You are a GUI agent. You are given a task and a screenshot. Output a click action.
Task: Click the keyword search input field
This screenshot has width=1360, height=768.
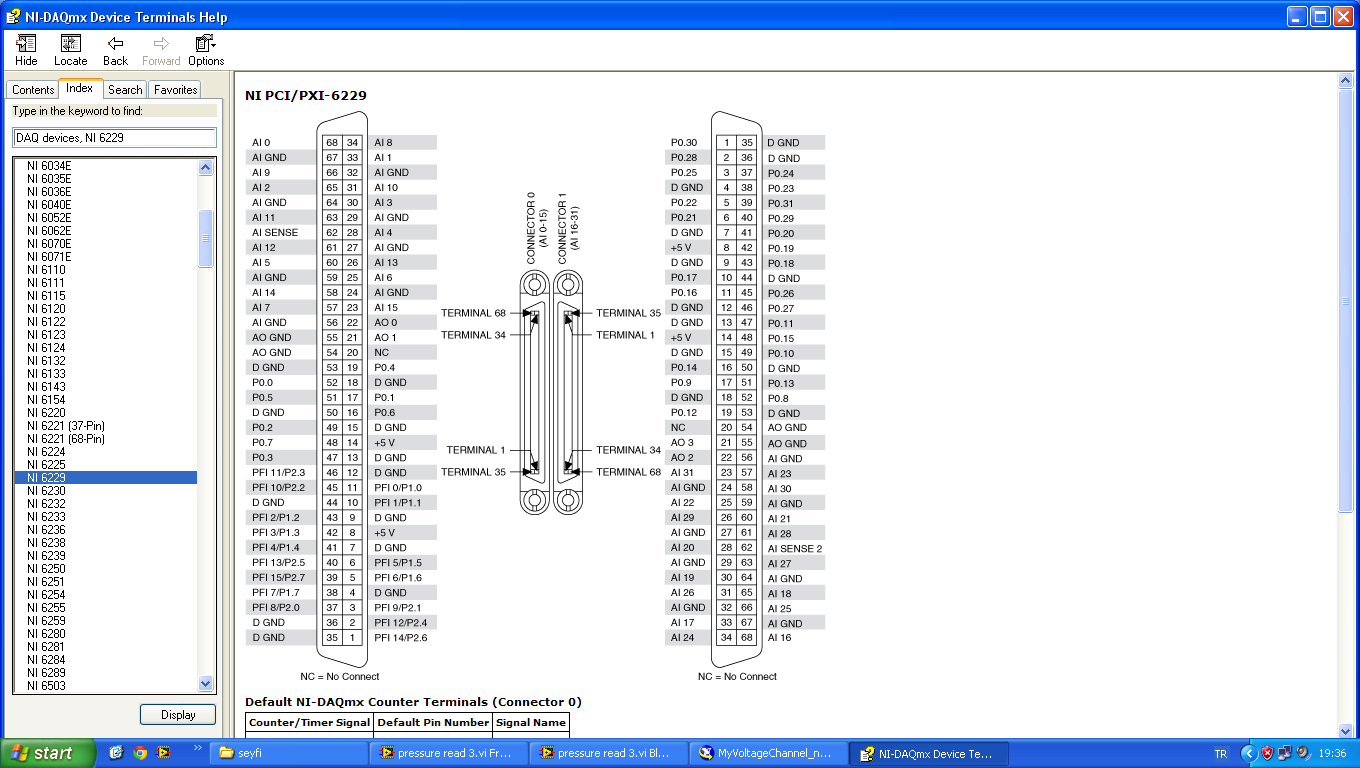click(x=115, y=137)
